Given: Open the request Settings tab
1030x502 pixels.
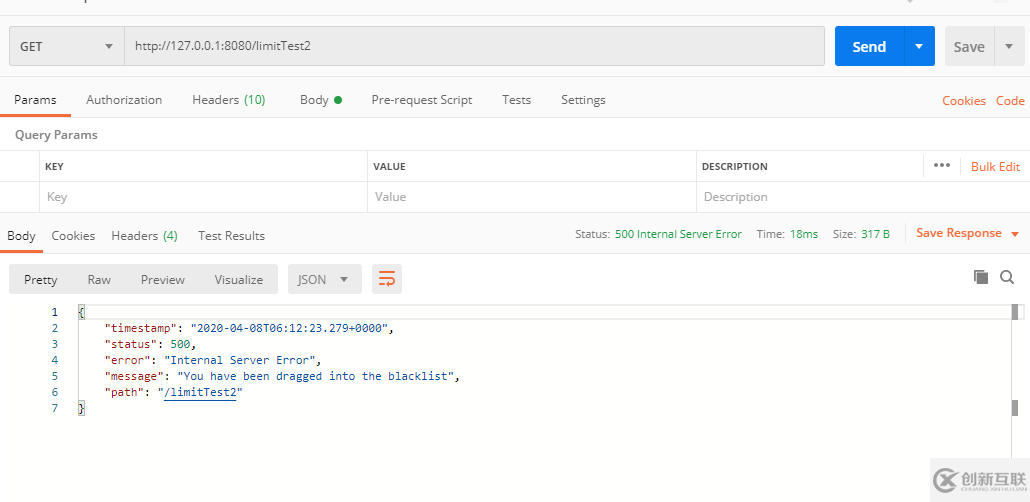Looking at the screenshot, I should pyautogui.click(x=583, y=100).
